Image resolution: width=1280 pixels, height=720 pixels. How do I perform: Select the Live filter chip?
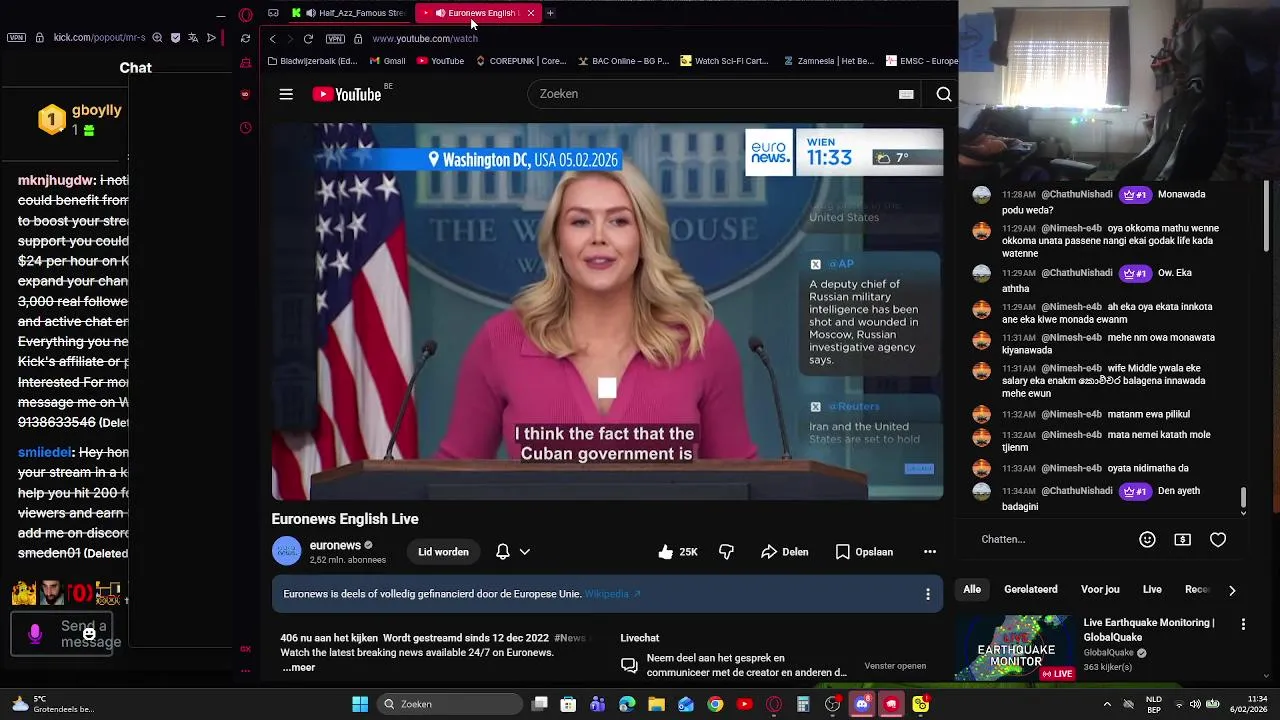1152,590
